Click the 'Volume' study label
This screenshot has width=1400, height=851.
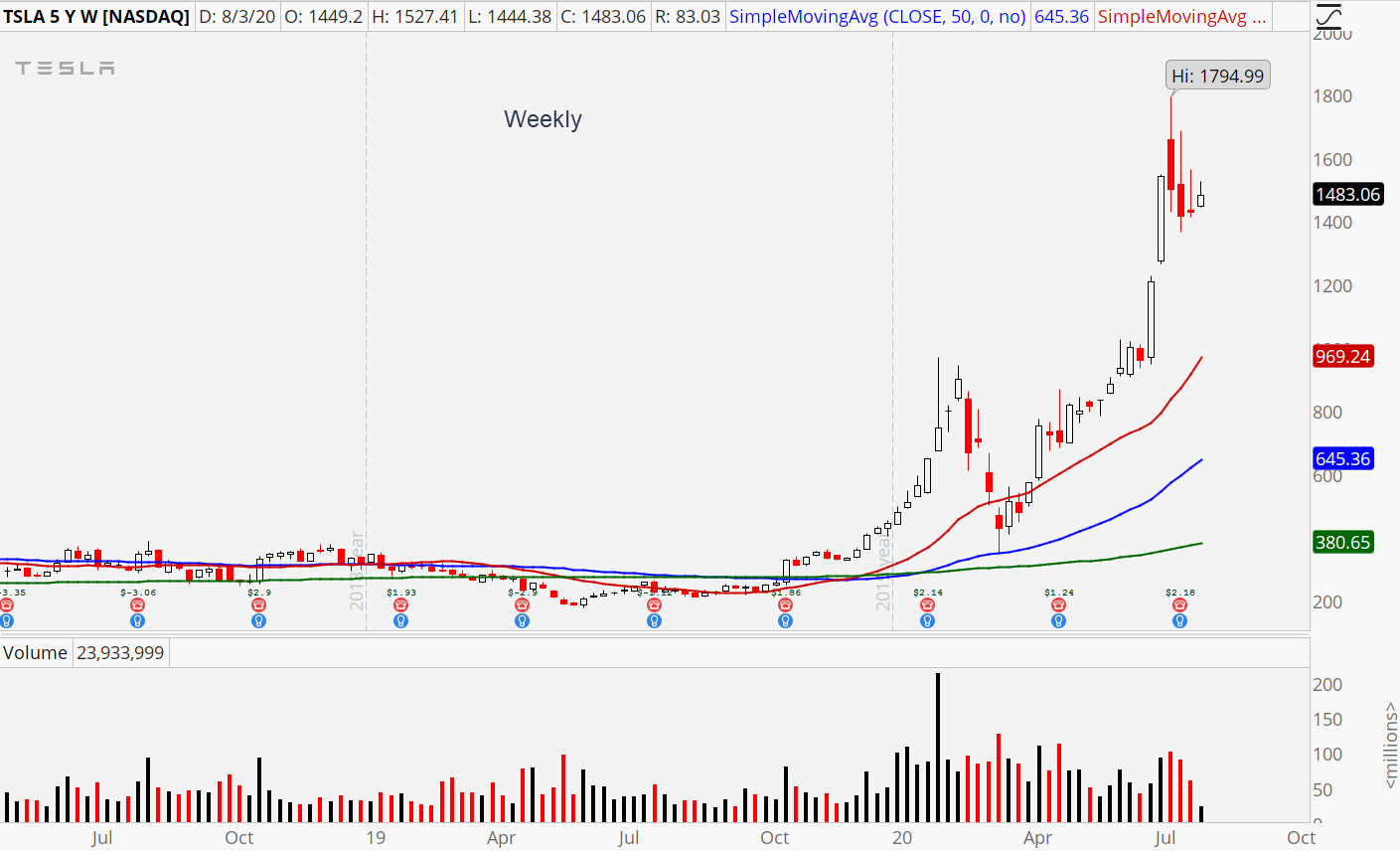tap(35, 653)
